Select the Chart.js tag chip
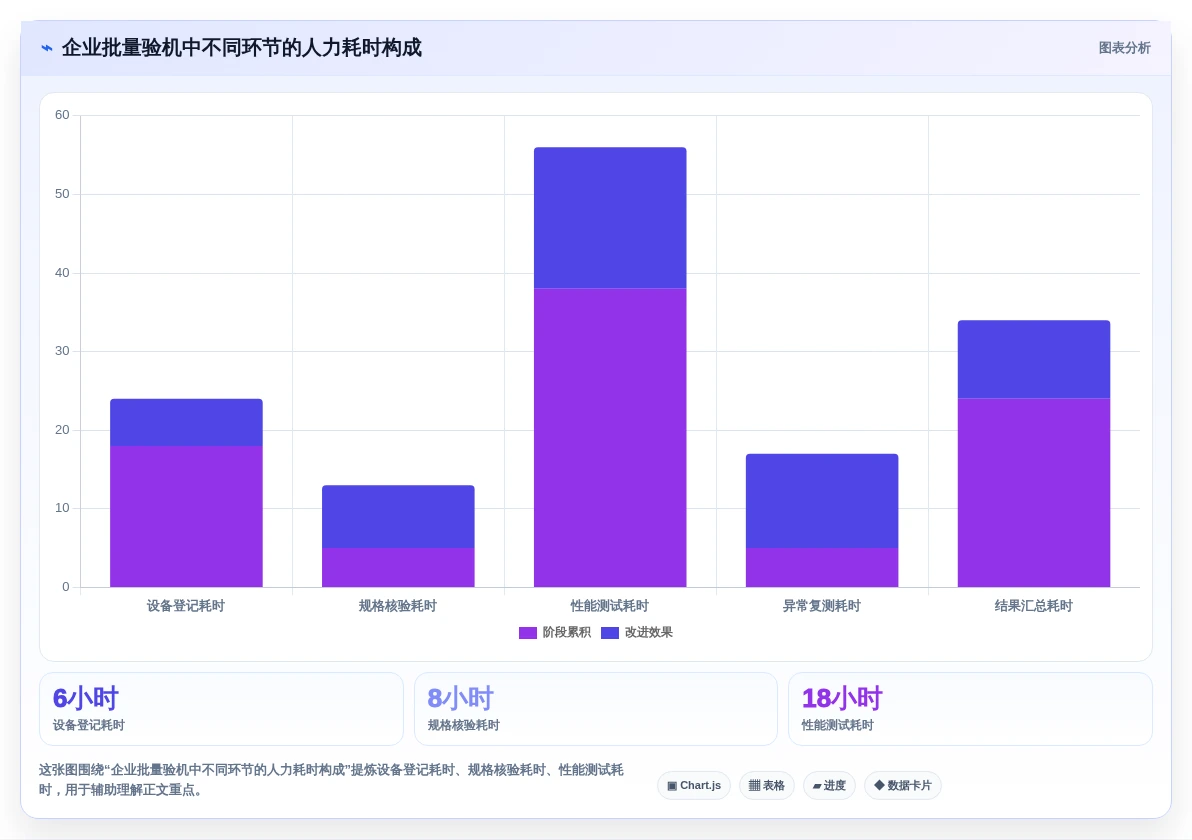The height and width of the screenshot is (840, 1192). [x=693, y=785]
